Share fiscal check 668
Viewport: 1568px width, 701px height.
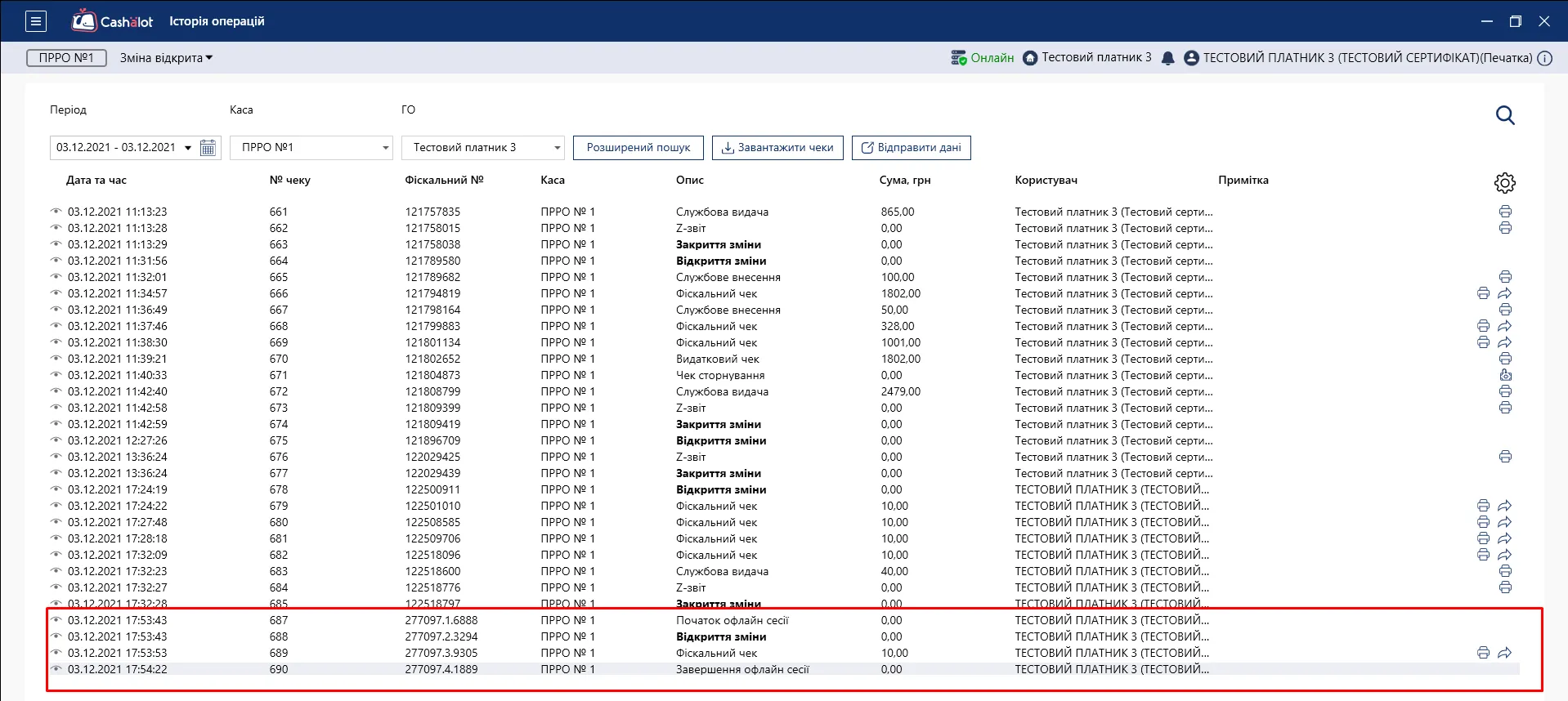(1505, 326)
